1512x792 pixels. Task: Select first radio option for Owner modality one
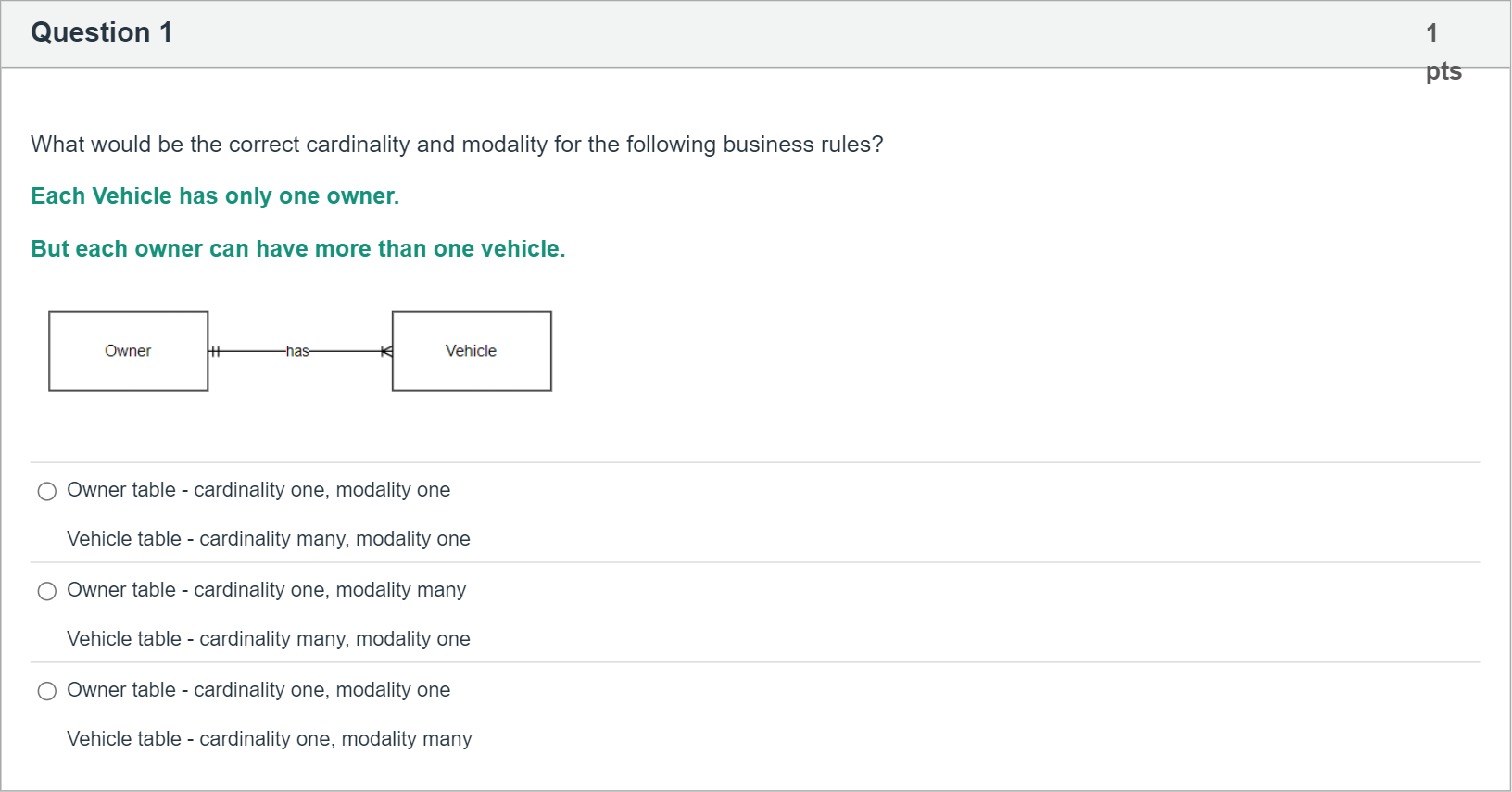point(47,491)
